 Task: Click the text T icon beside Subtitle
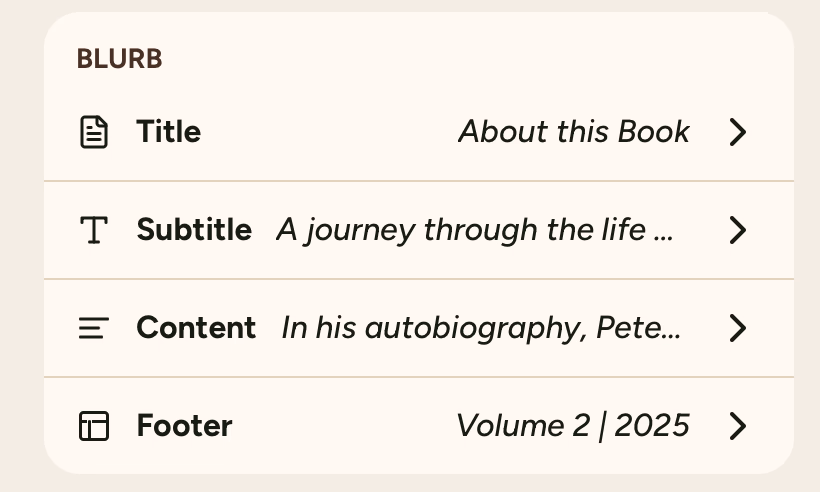[x=93, y=230]
